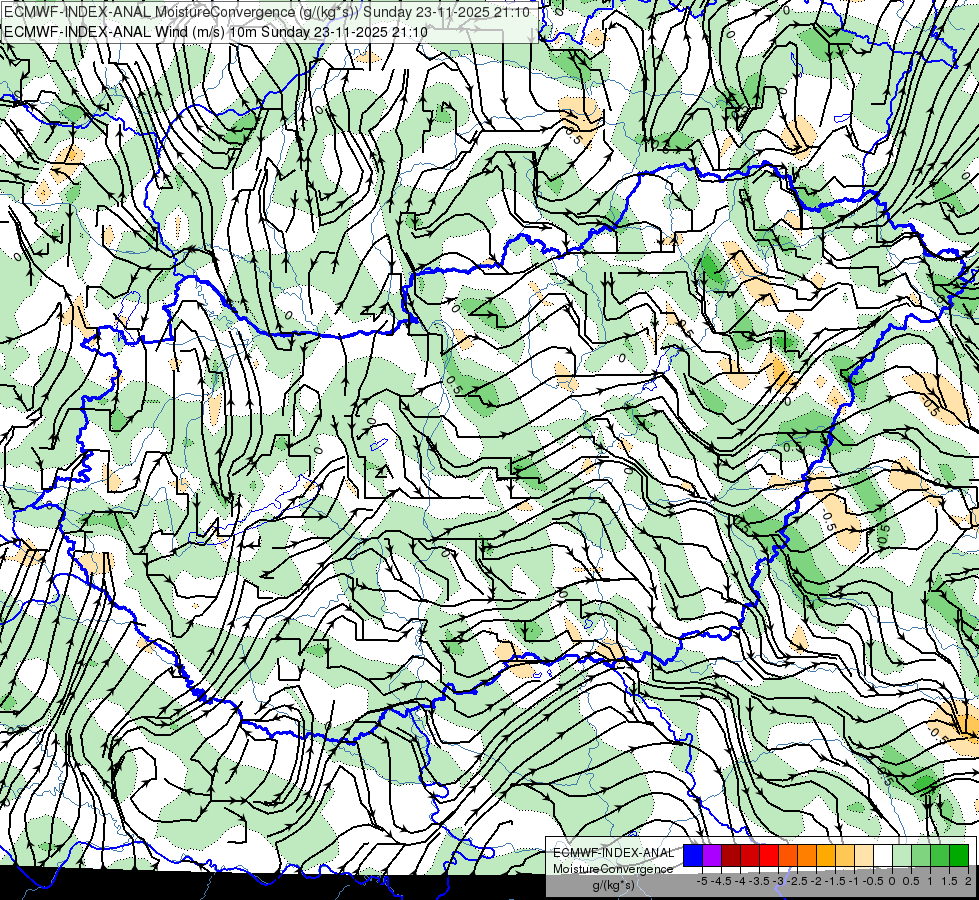Click the white legend swatch
The width and height of the screenshot is (979, 900).
pyautogui.click(x=883, y=856)
